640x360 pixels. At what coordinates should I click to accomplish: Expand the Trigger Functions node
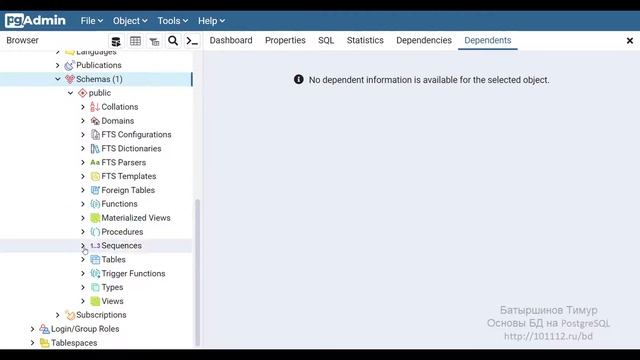(x=83, y=273)
